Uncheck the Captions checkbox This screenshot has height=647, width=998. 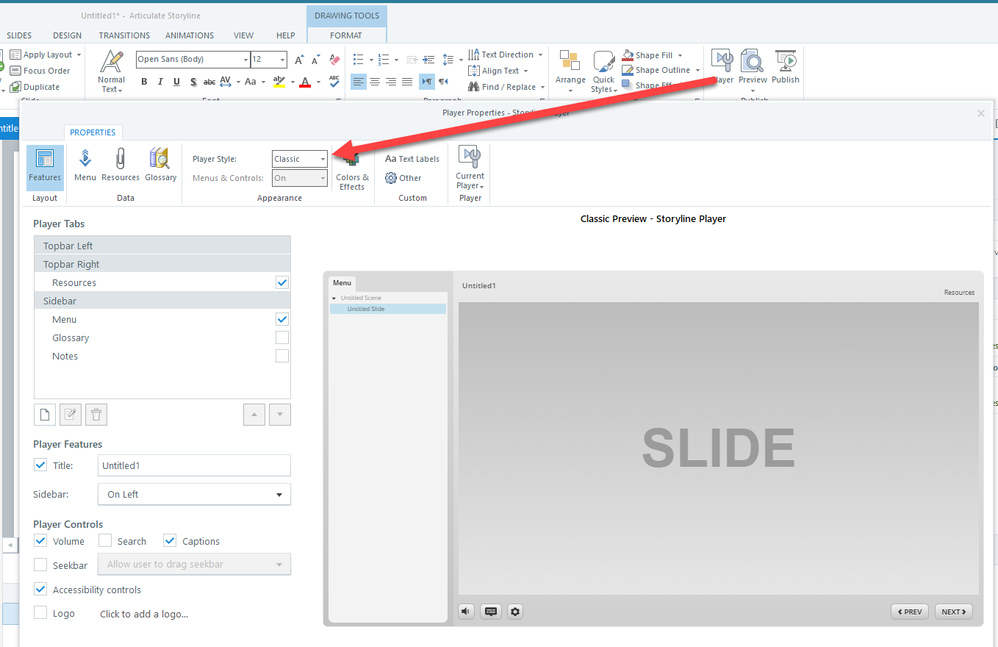[x=170, y=541]
